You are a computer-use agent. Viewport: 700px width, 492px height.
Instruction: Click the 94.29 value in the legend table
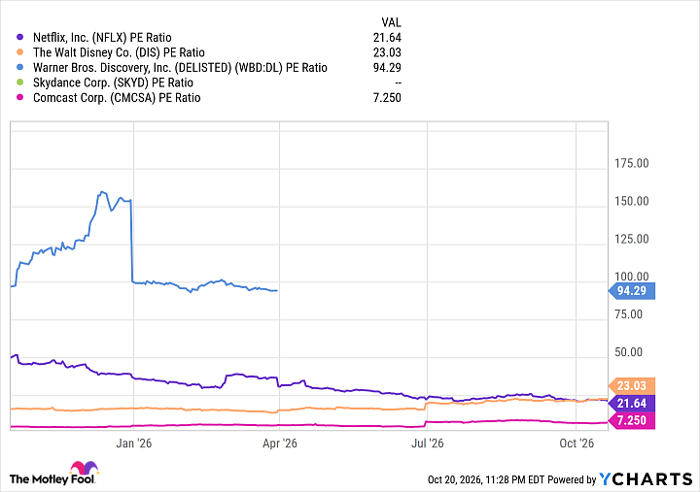coord(387,68)
